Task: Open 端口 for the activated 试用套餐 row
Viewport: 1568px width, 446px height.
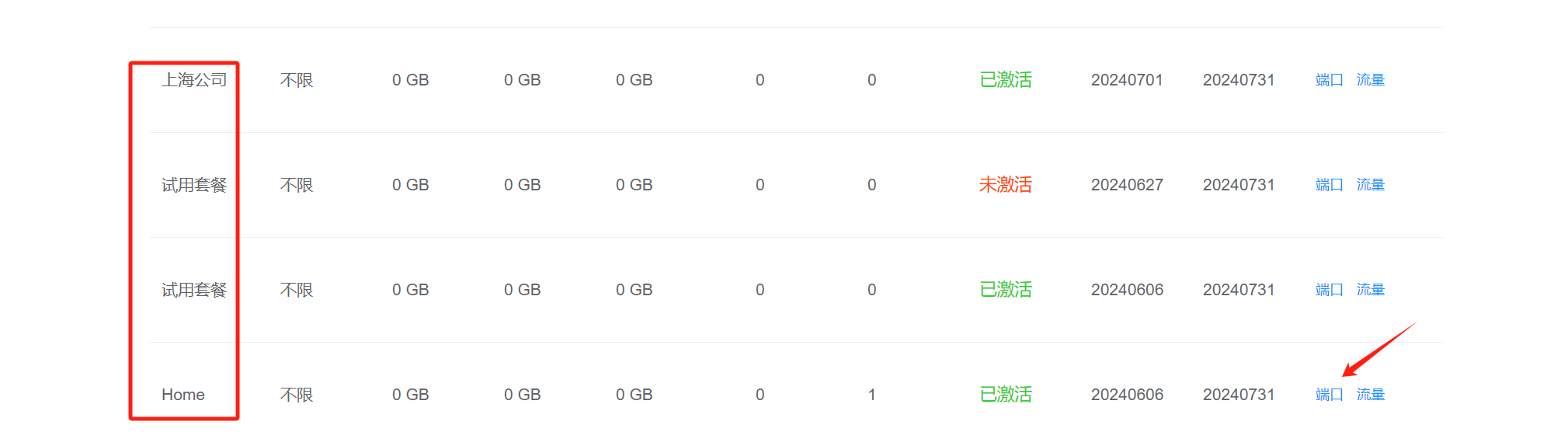Action: (x=1329, y=290)
